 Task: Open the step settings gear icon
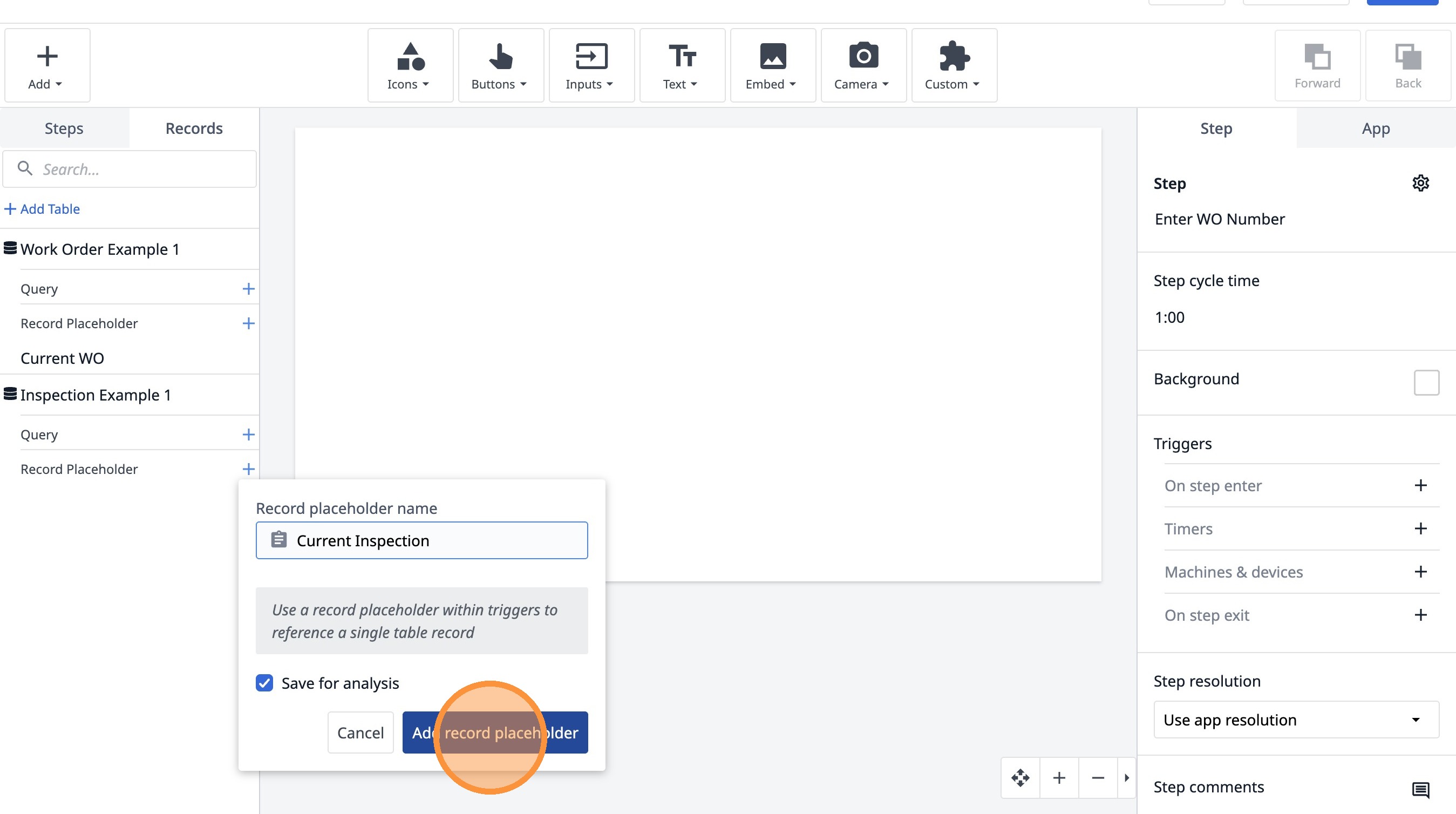pos(1420,183)
